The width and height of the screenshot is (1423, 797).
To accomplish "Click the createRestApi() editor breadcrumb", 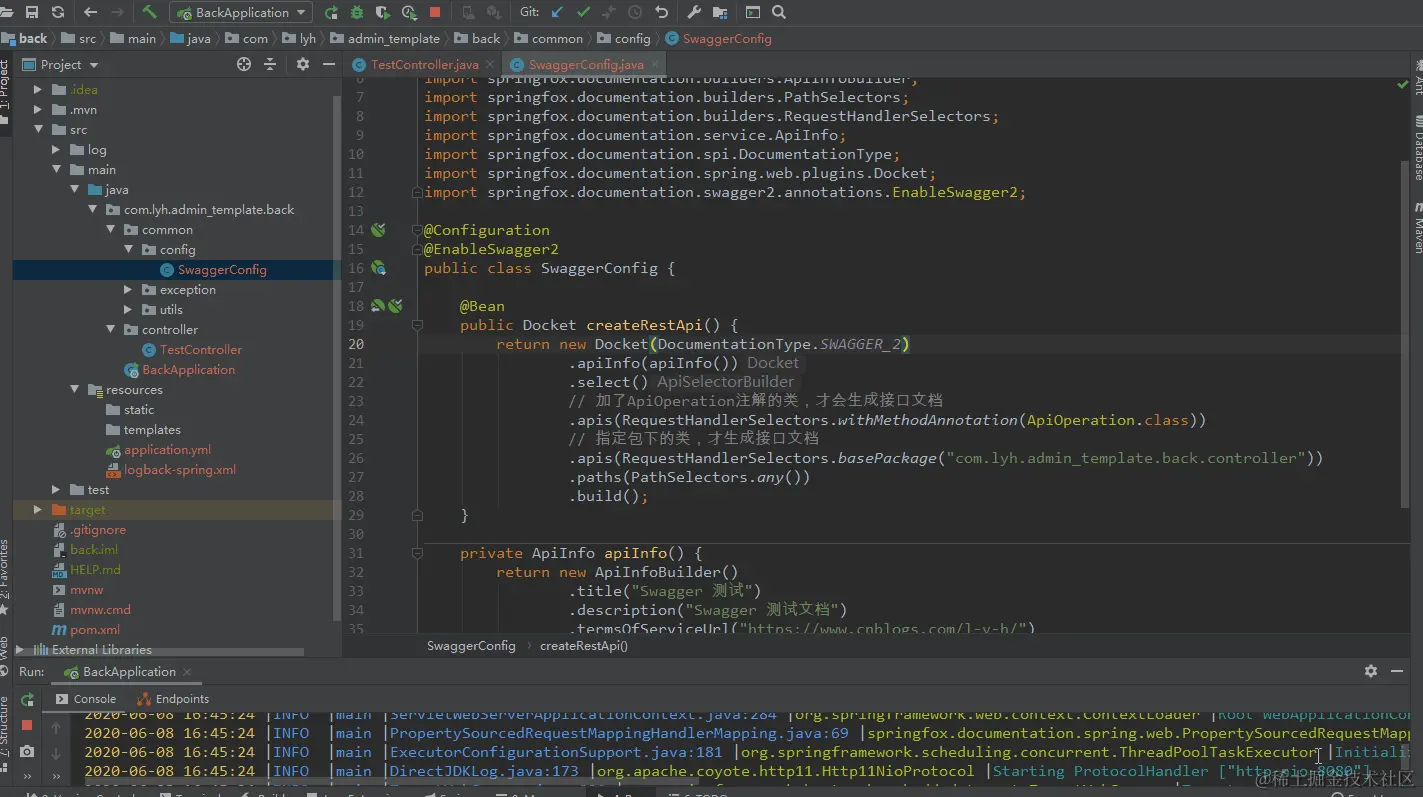I will pos(584,645).
